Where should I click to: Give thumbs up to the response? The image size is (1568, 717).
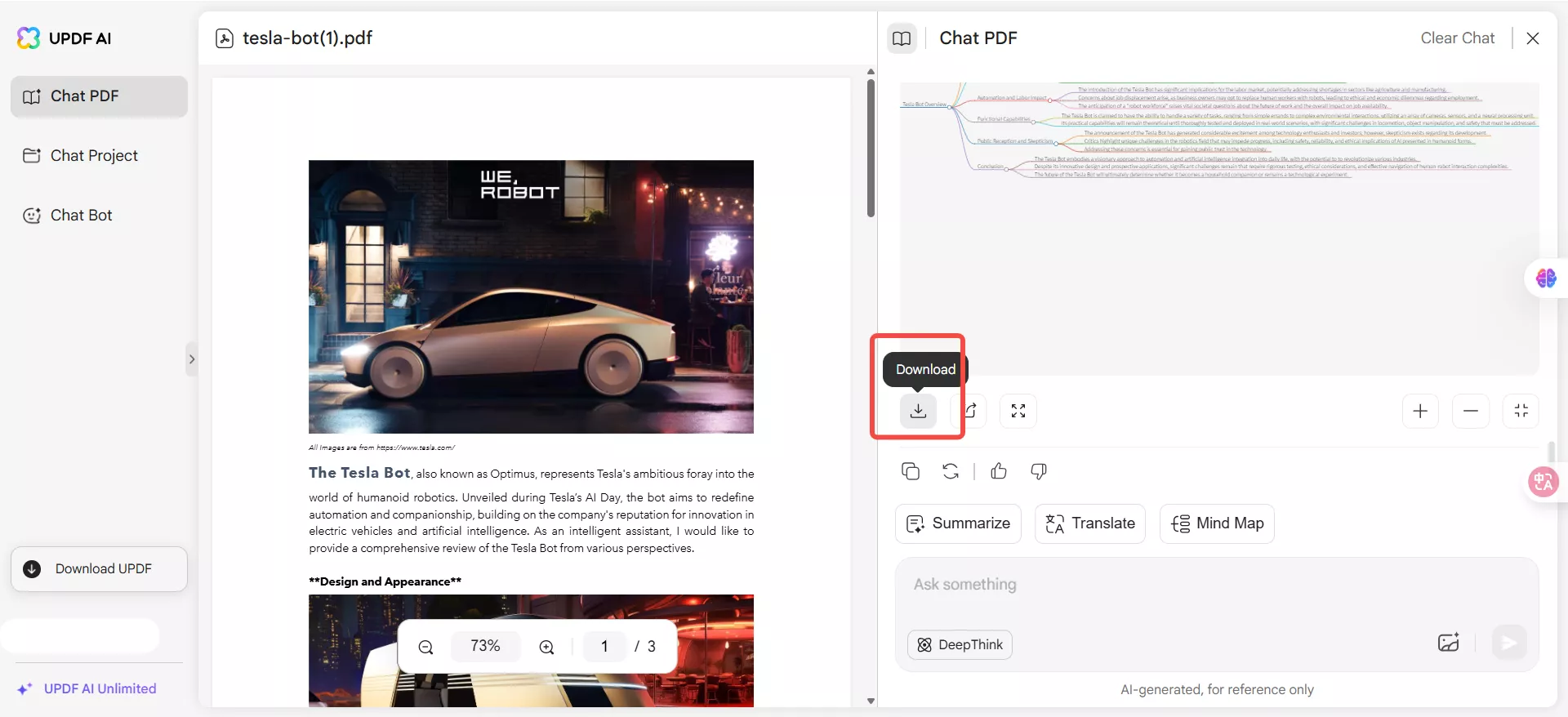(998, 471)
